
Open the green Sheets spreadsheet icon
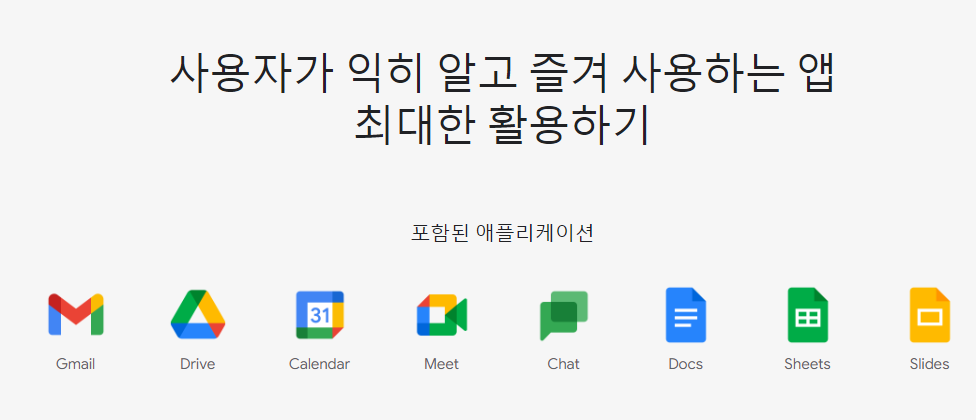click(x=808, y=315)
